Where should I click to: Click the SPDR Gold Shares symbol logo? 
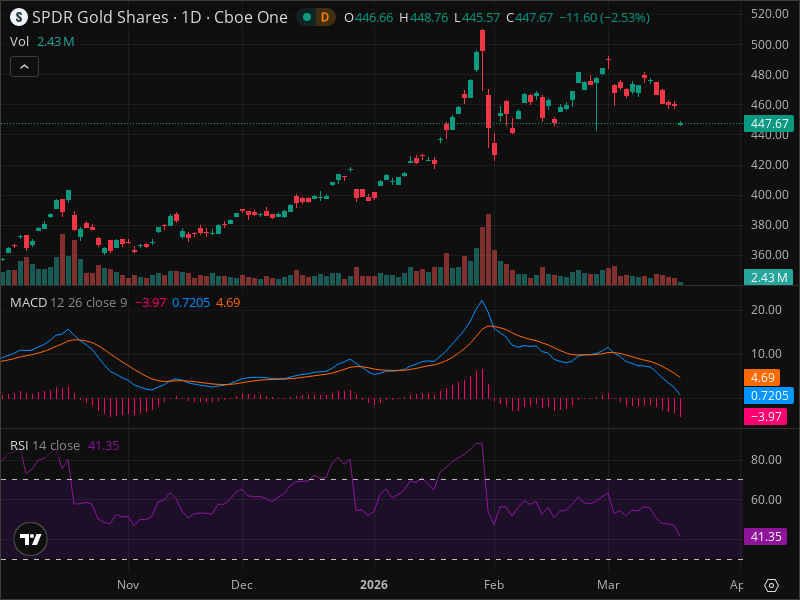[x=18, y=17]
